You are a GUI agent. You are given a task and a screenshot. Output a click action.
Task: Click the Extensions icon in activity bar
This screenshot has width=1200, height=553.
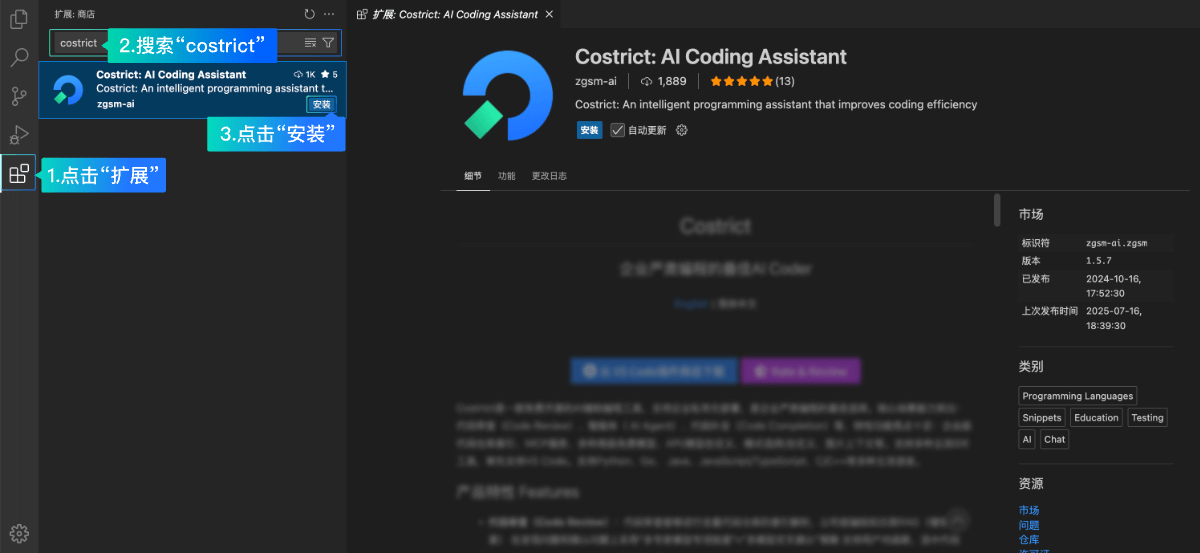coord(19,174)
